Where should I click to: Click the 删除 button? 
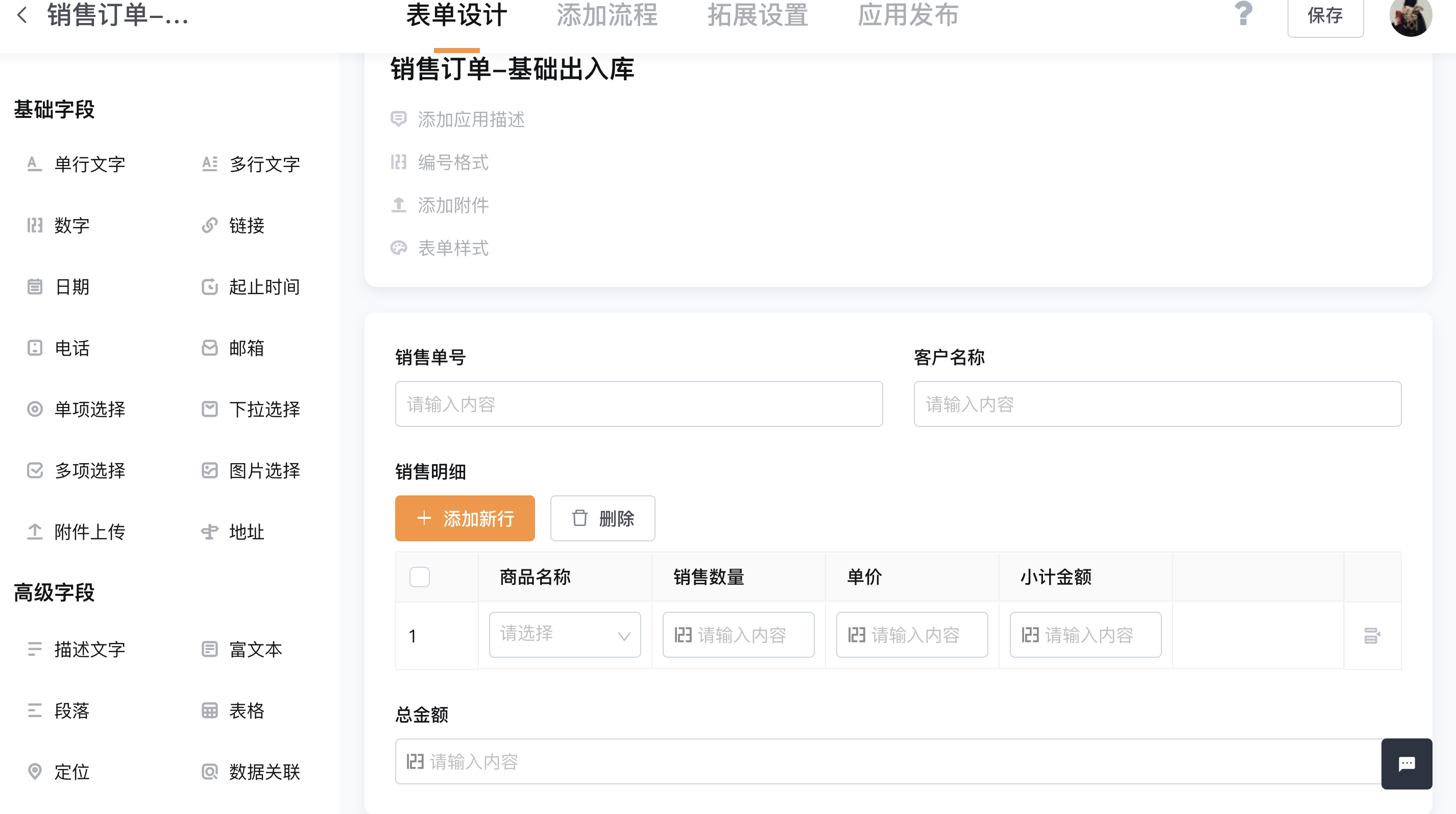tap(602, 518)
